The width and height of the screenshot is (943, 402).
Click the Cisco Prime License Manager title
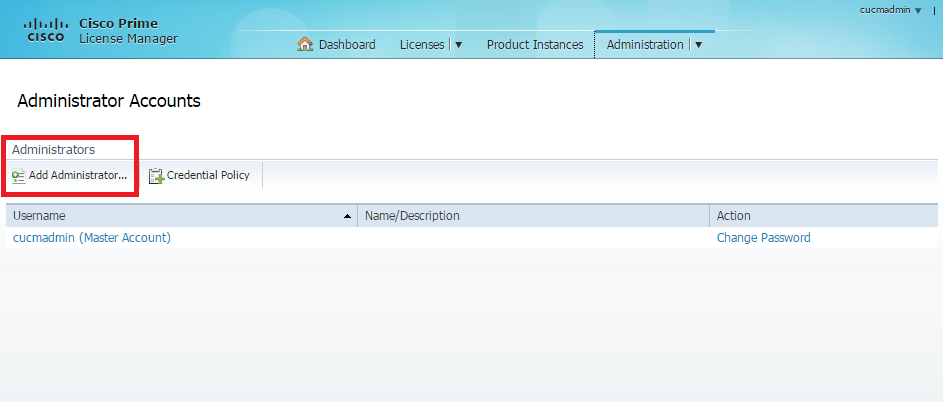[x=128, y=31]
